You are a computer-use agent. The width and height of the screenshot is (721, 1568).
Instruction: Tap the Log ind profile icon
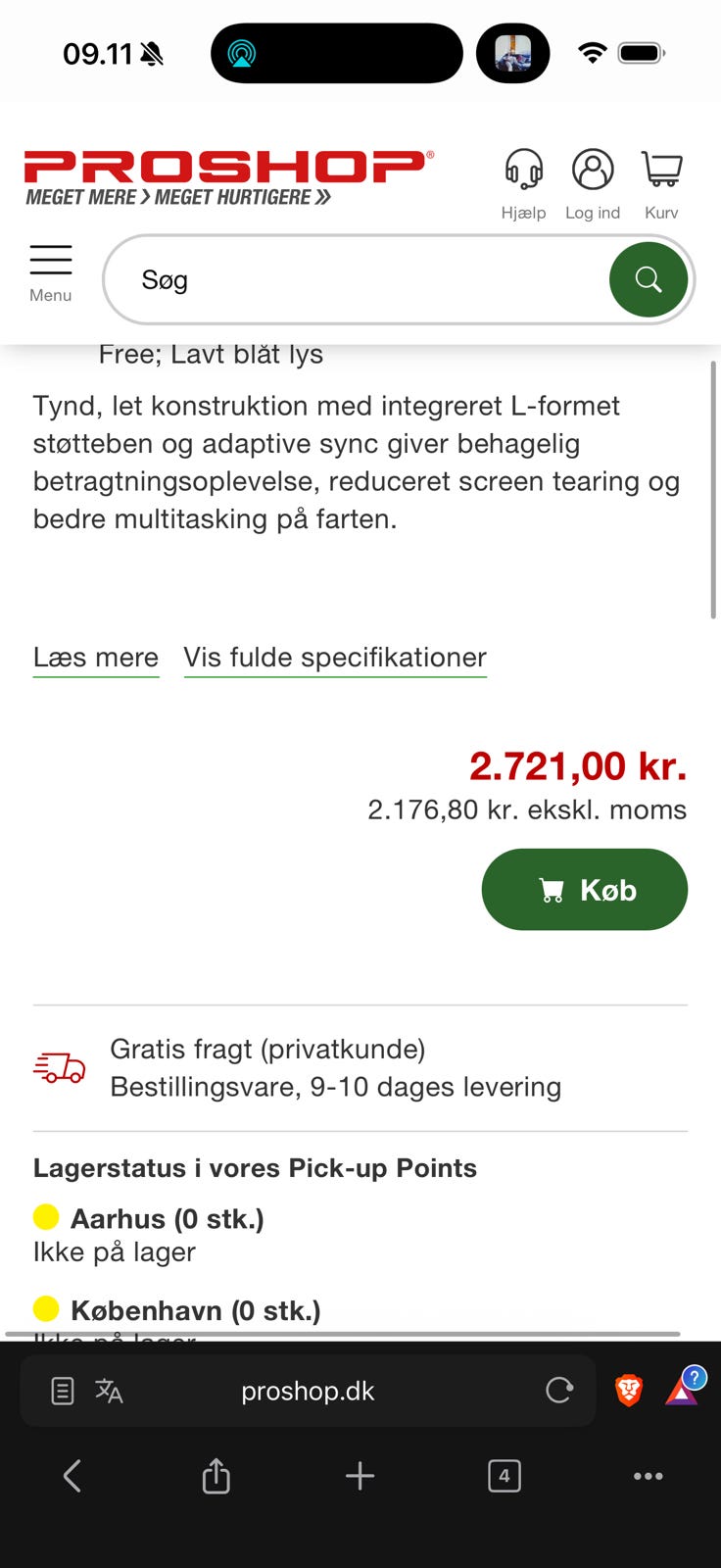pyautogui.click(x=593, y=170)
